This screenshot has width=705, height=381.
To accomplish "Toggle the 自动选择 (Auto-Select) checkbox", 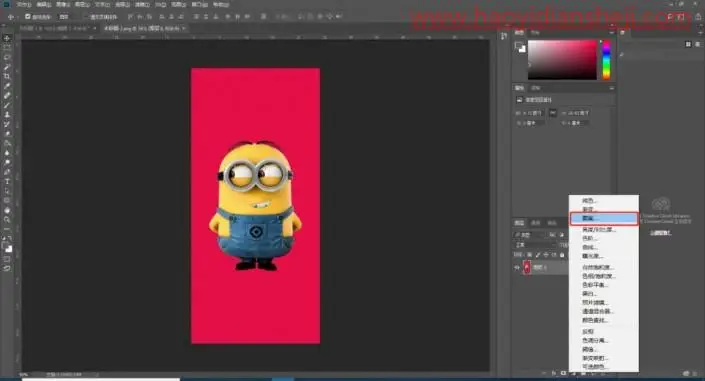I will pyautogui.click(x=28, y=17).
